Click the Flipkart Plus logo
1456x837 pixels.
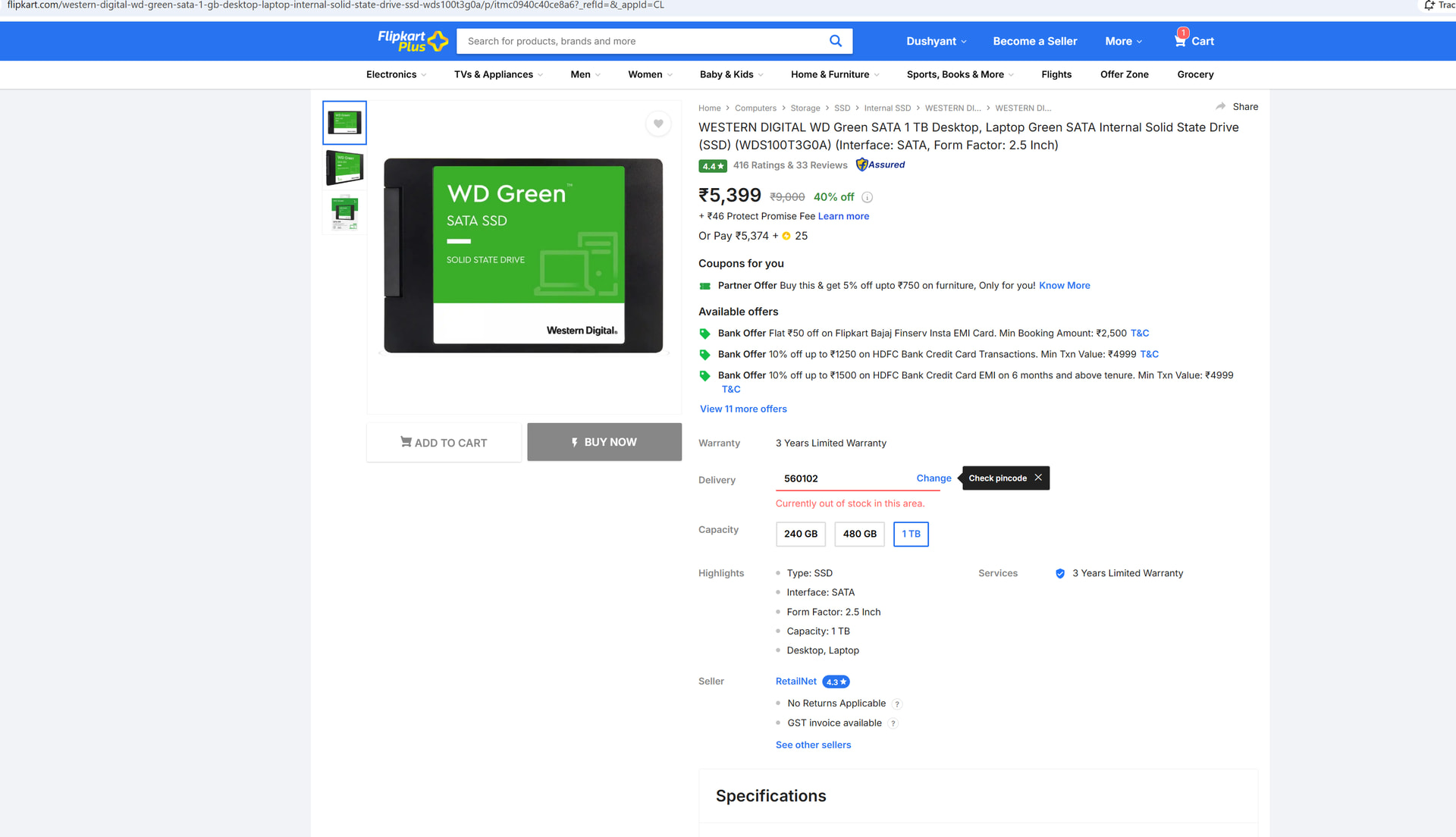pos(412,41)
